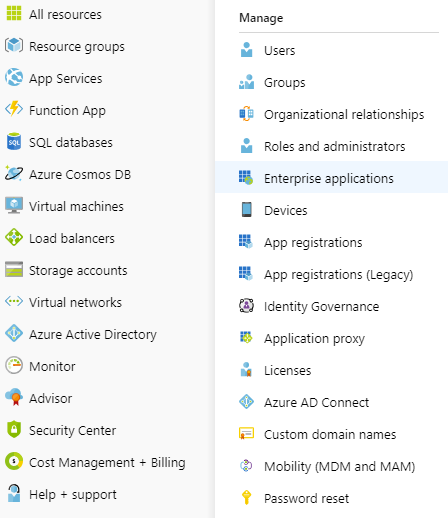Click the Devices phone icon
Viewport: 448px width, 518px height.
pyautogui.click(x=246, y=210)
